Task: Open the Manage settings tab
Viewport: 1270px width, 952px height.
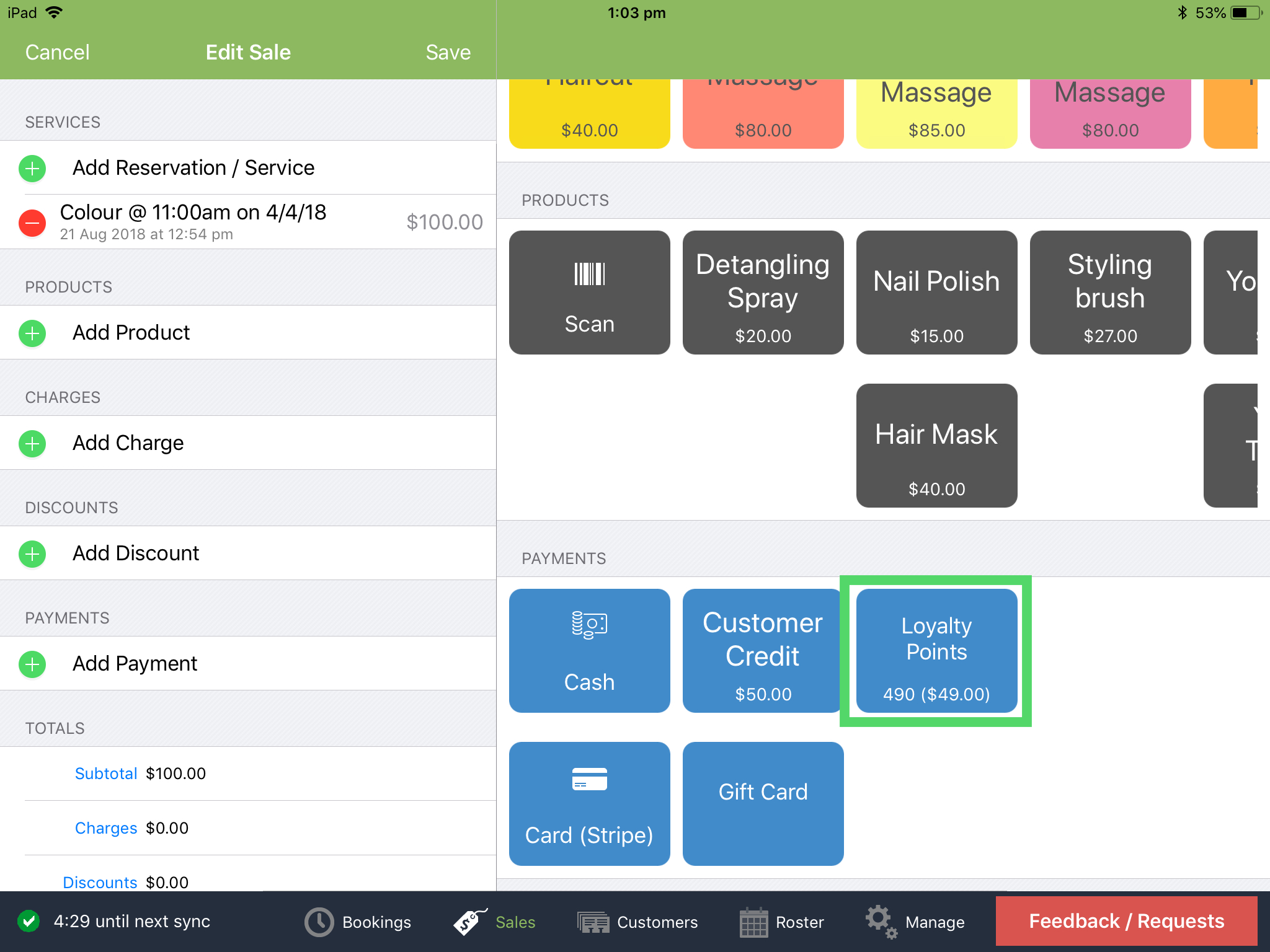Action: coord(915,922)
